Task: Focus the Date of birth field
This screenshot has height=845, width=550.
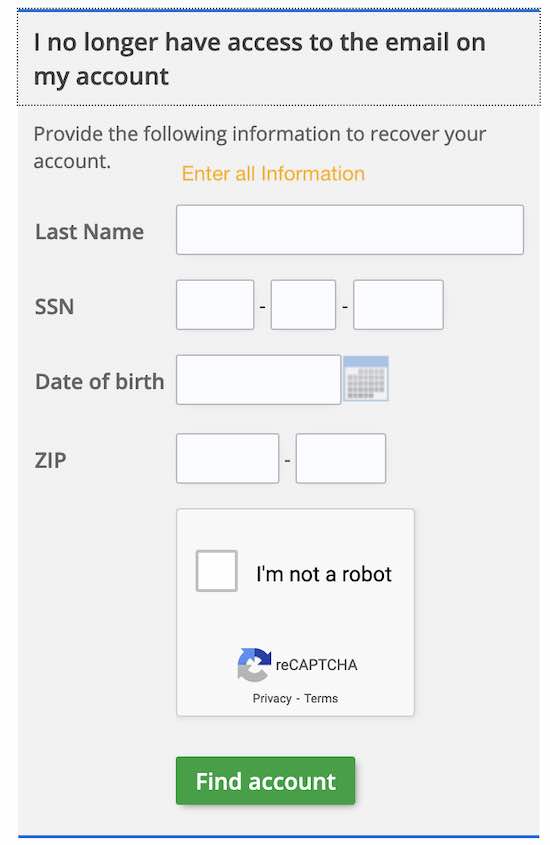Action: pos(259,379)
